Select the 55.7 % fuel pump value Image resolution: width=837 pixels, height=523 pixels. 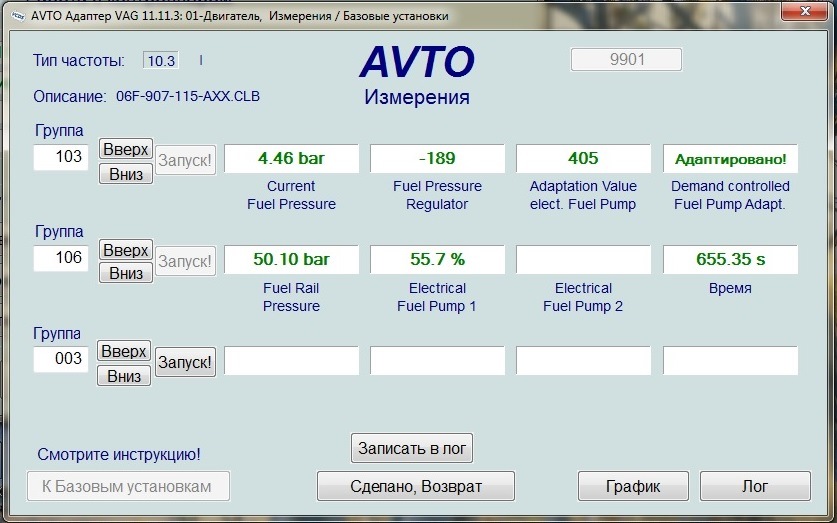click(x=437, y=259)
